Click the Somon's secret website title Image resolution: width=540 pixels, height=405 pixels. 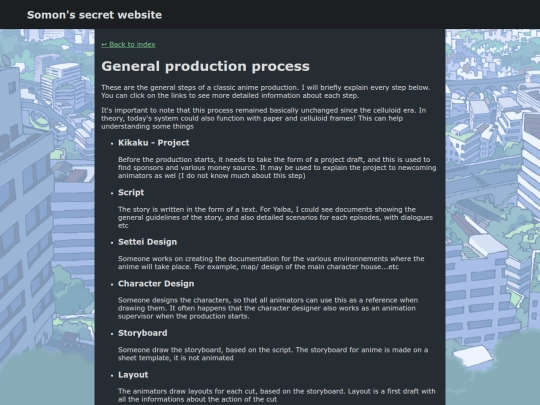point(94,15)
